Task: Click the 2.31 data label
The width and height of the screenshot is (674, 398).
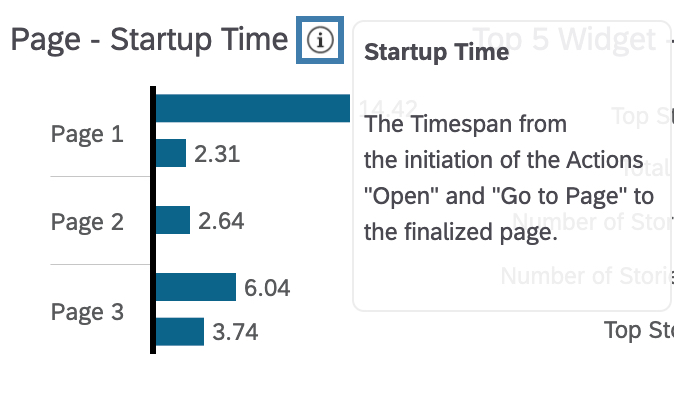Action: (x=217, y=154)
